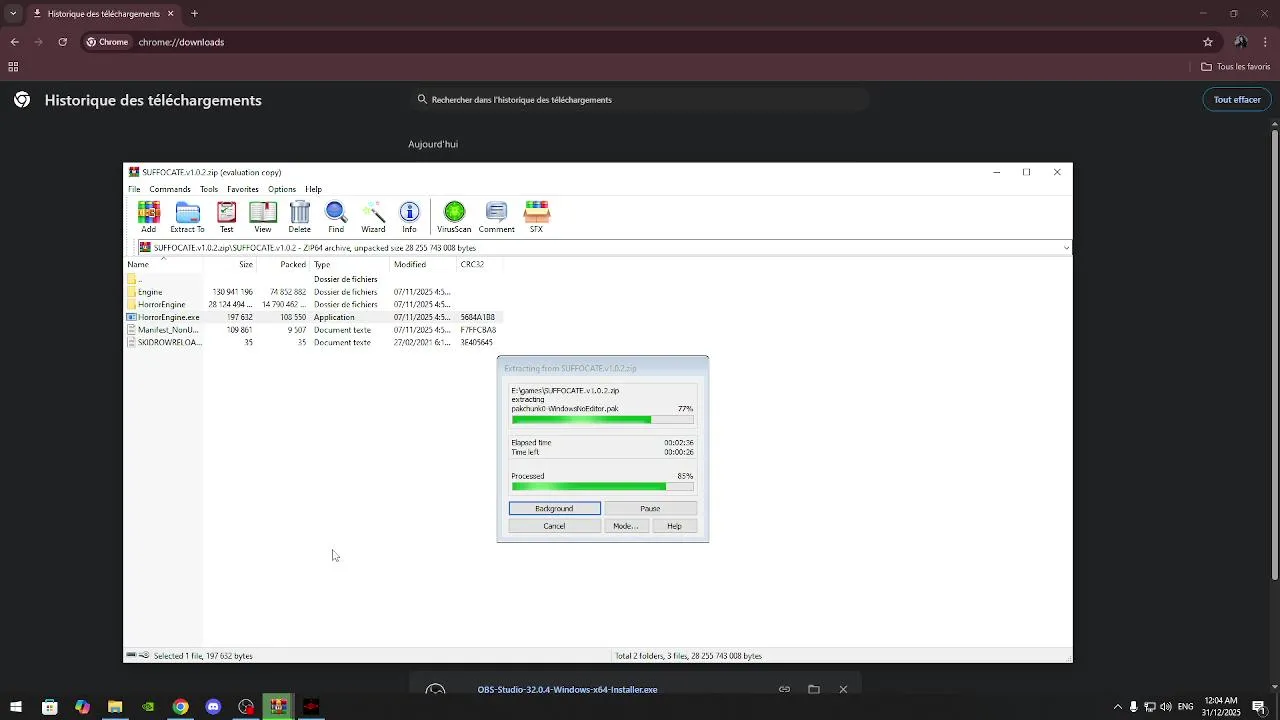
Task: Click Chrome's back arrow
Action: tap(14, 42)
